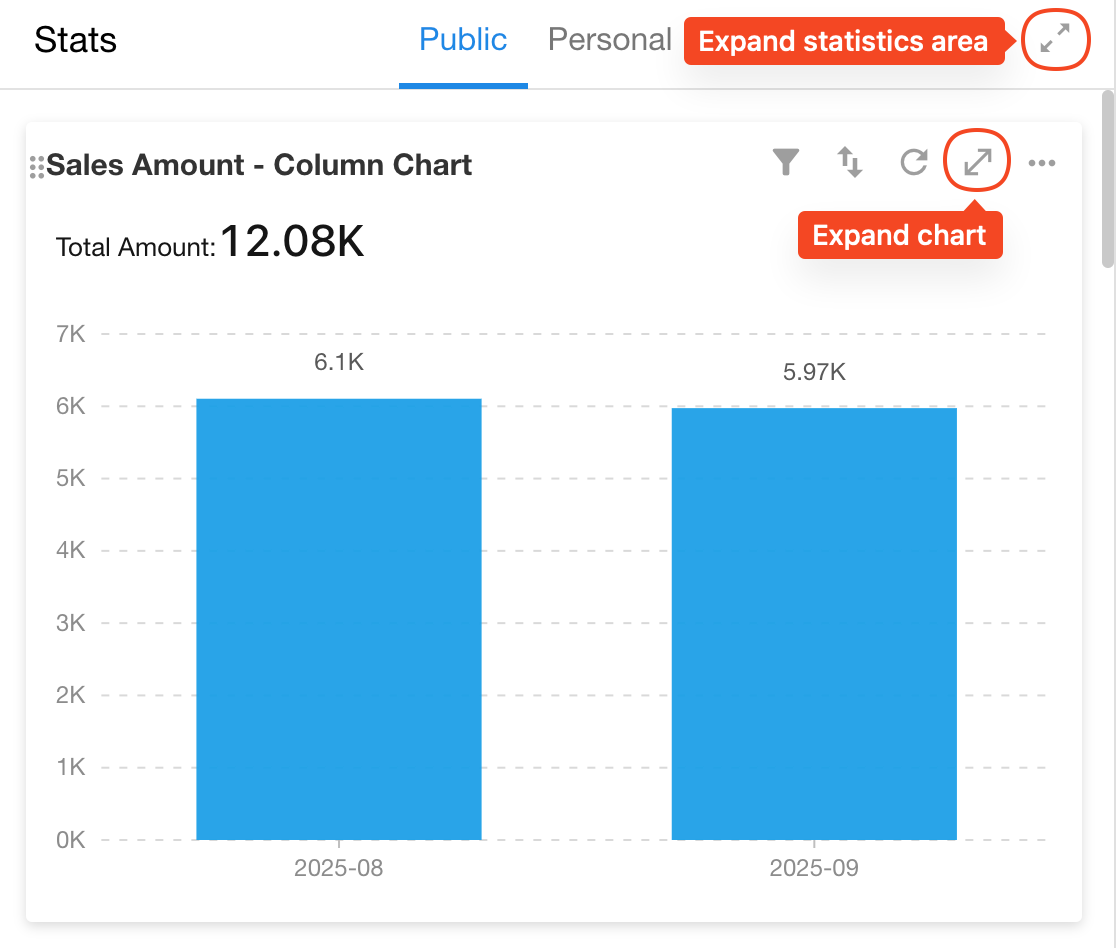Click the sort arrows icon
Viewport: 1120px width, 948px height.
pos(850,162)
